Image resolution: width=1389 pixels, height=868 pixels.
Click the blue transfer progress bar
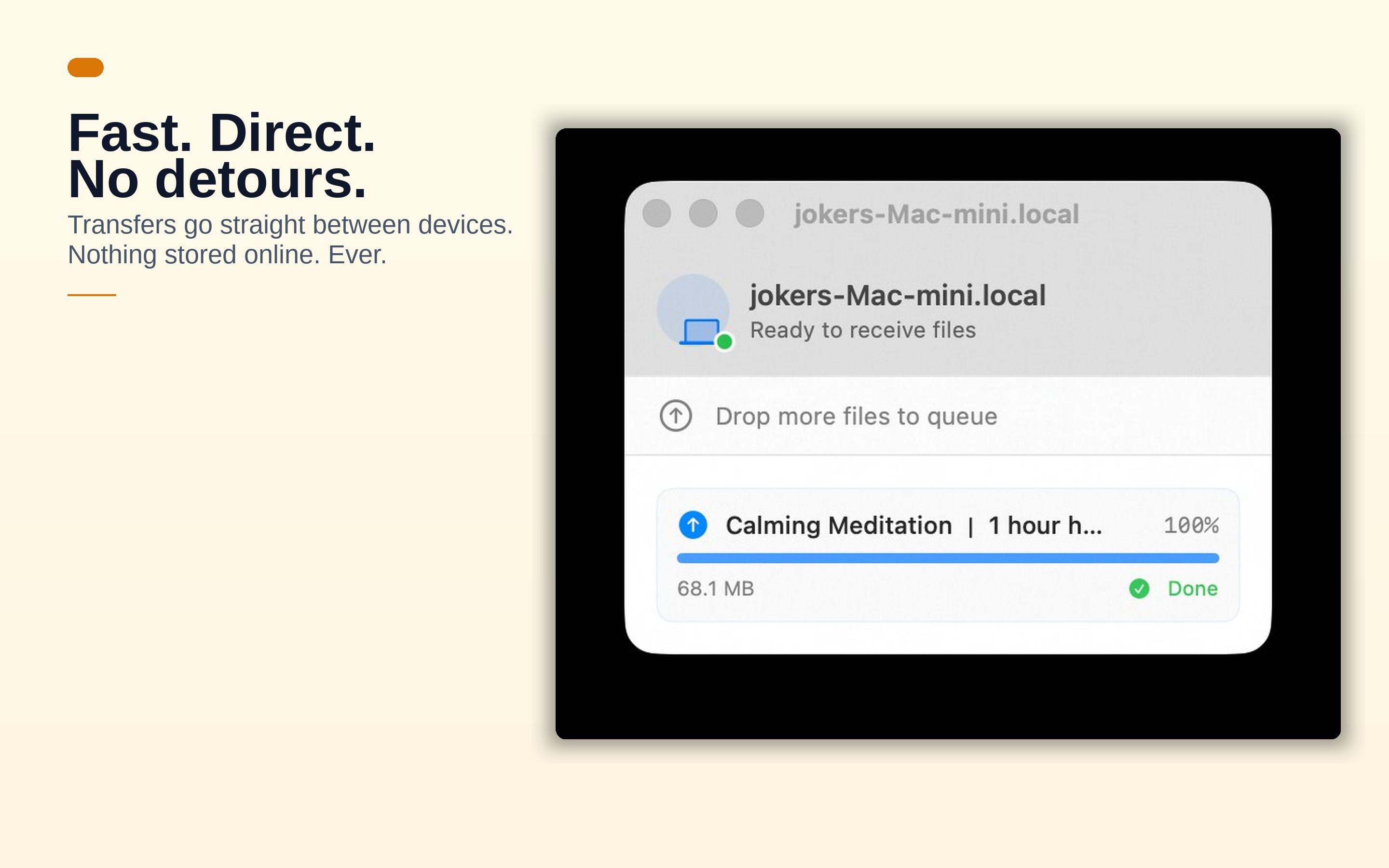tap(948, 558)
